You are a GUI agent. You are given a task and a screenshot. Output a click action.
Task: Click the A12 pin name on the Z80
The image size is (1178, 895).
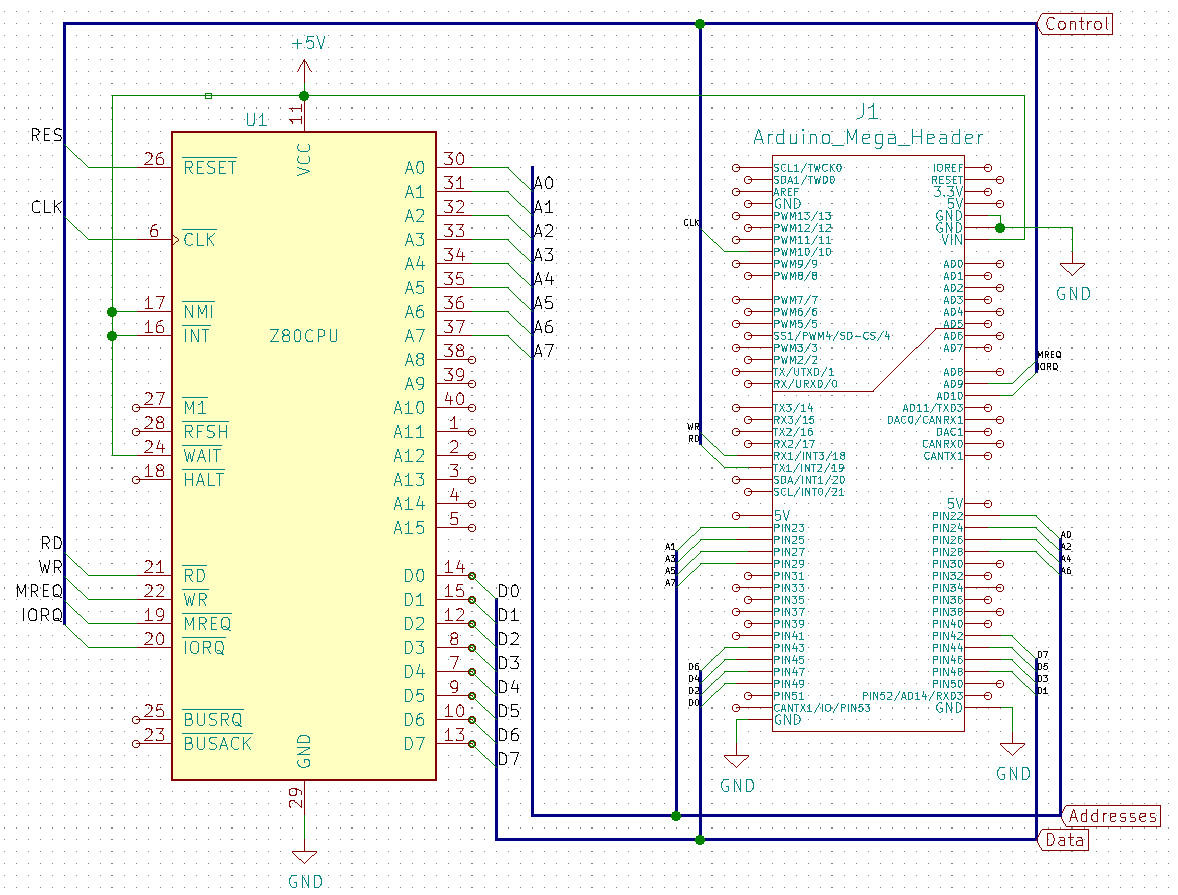click(409, 455)
